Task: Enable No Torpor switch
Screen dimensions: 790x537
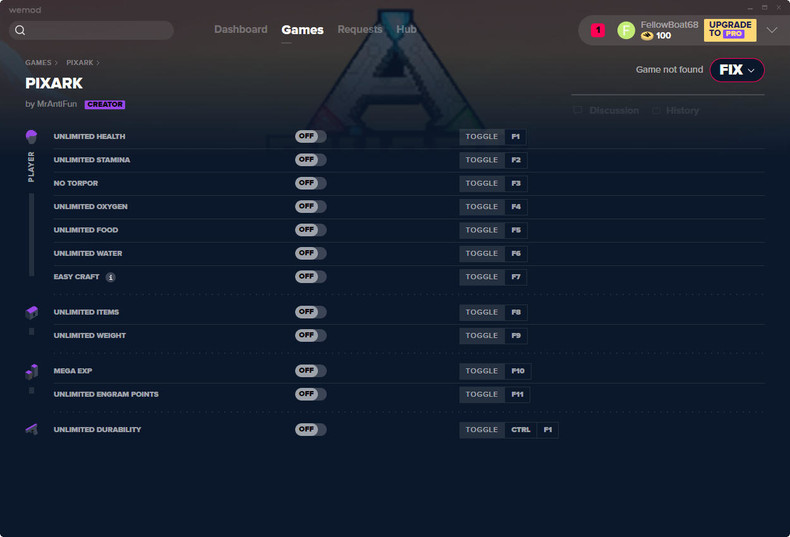Action: [310, 183]
